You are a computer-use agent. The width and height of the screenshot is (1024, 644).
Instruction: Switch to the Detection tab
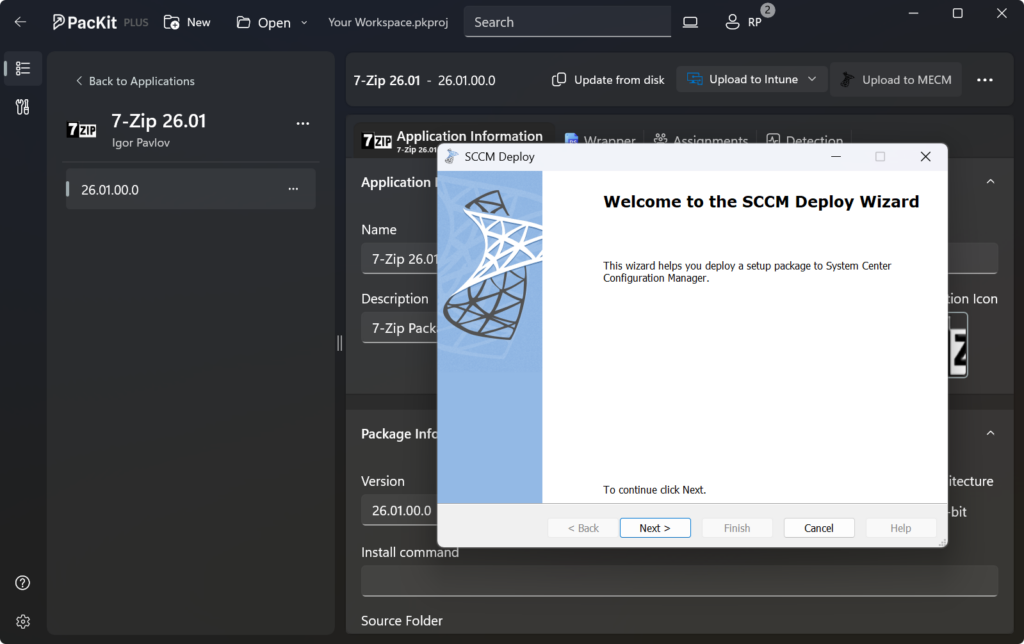[805, 140]
